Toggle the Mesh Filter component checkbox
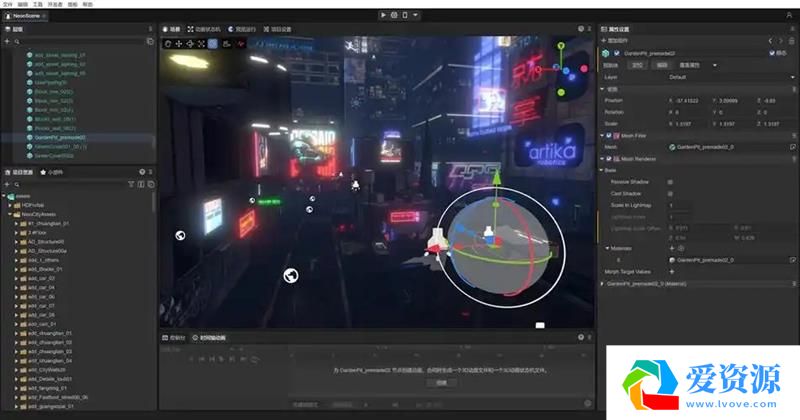 tap(609, 136)
